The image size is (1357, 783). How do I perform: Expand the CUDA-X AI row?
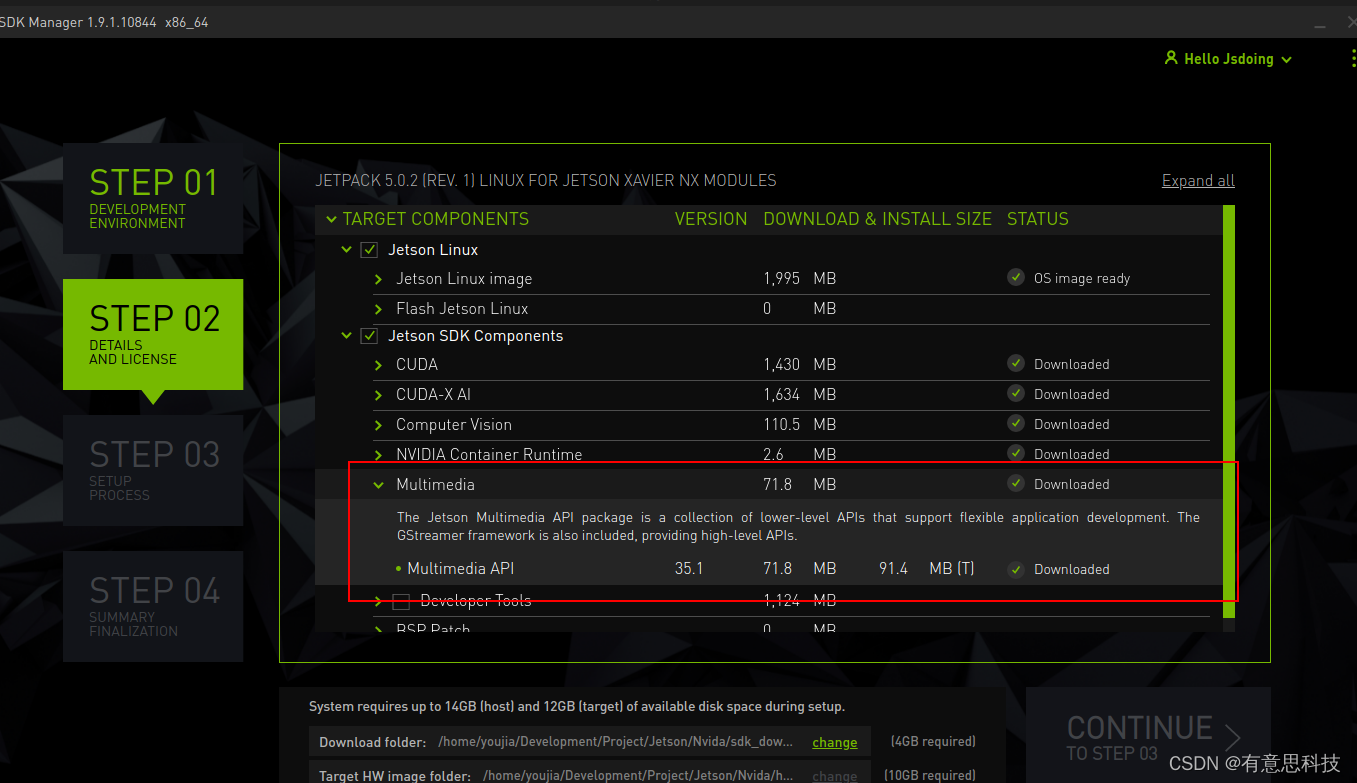coord(379,395)
